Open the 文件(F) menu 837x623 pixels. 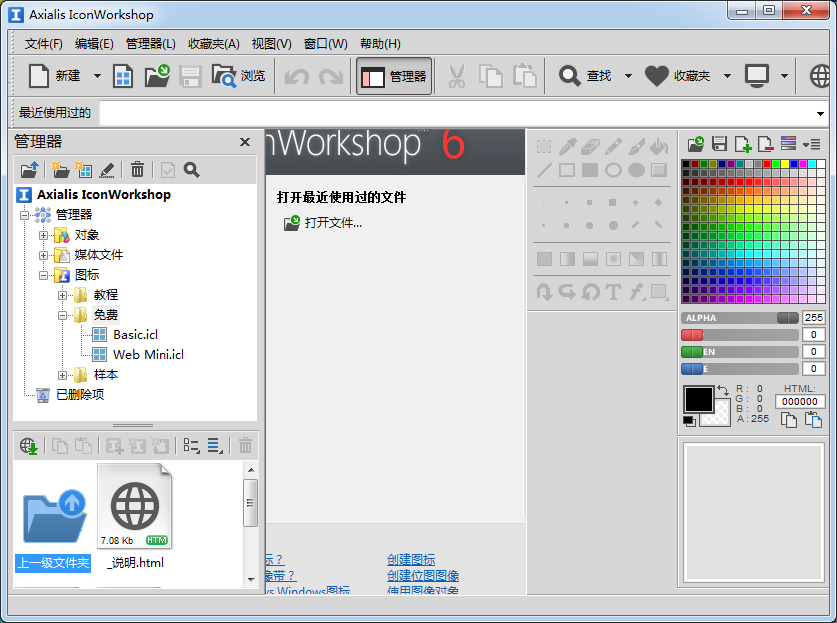tap(43, 44)
